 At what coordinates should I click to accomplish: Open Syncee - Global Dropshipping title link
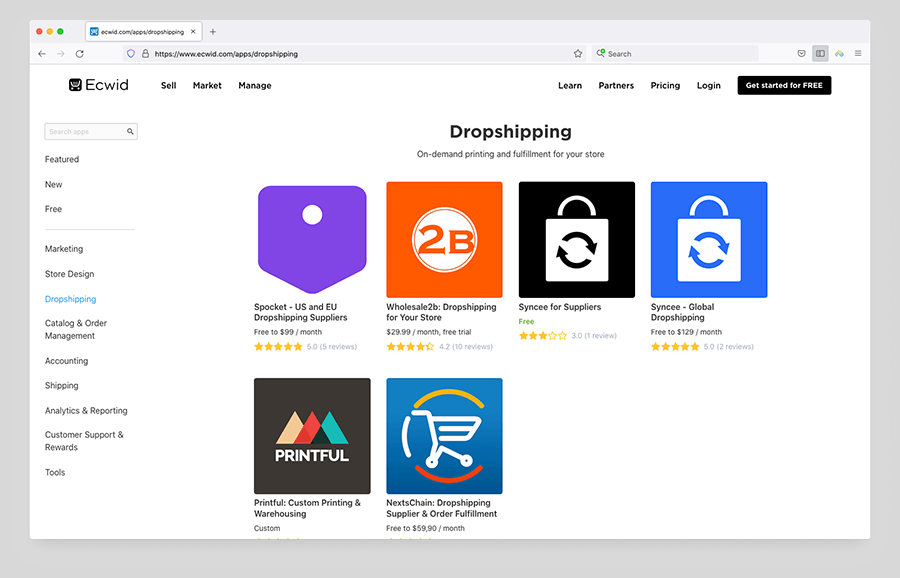682,312
